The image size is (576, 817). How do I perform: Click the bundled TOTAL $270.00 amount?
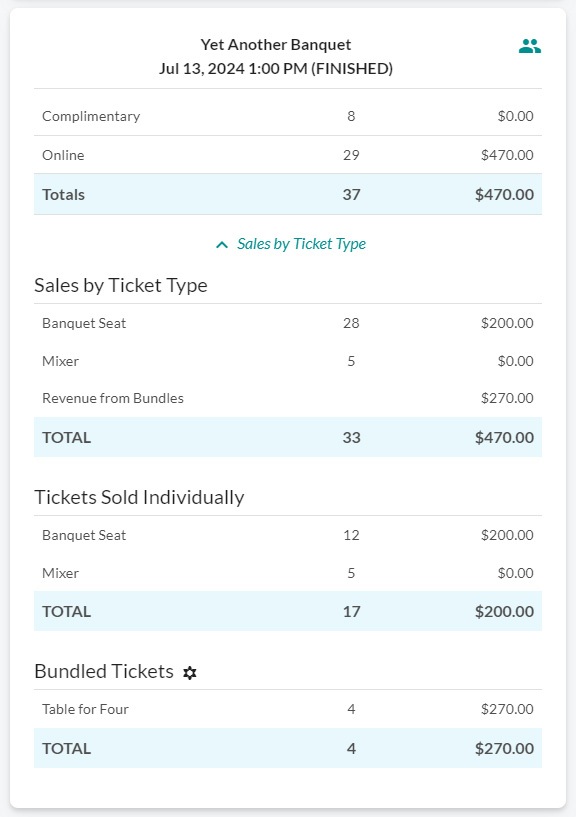[504, 749]
